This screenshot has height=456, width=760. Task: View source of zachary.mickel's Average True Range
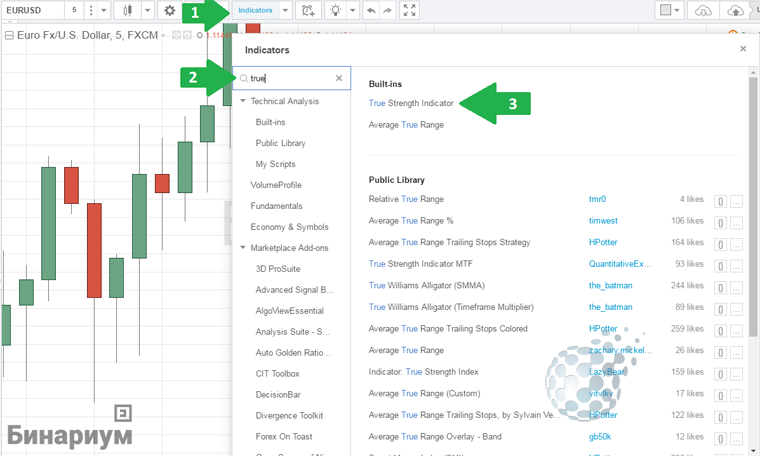coord(720,352)
